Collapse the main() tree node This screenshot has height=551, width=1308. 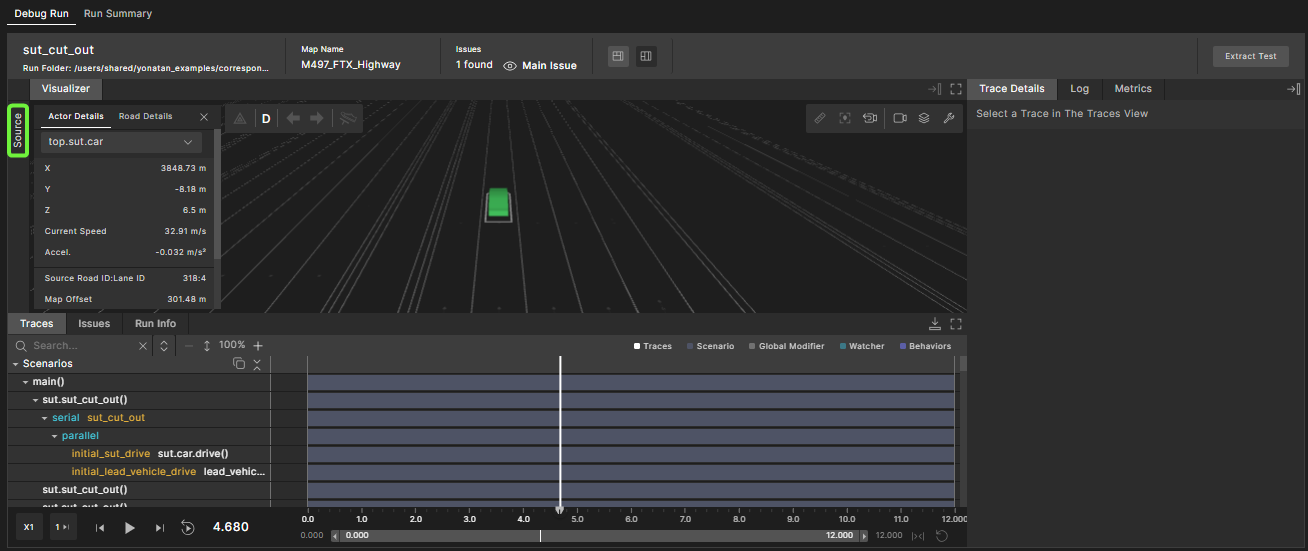coord(26,382)
